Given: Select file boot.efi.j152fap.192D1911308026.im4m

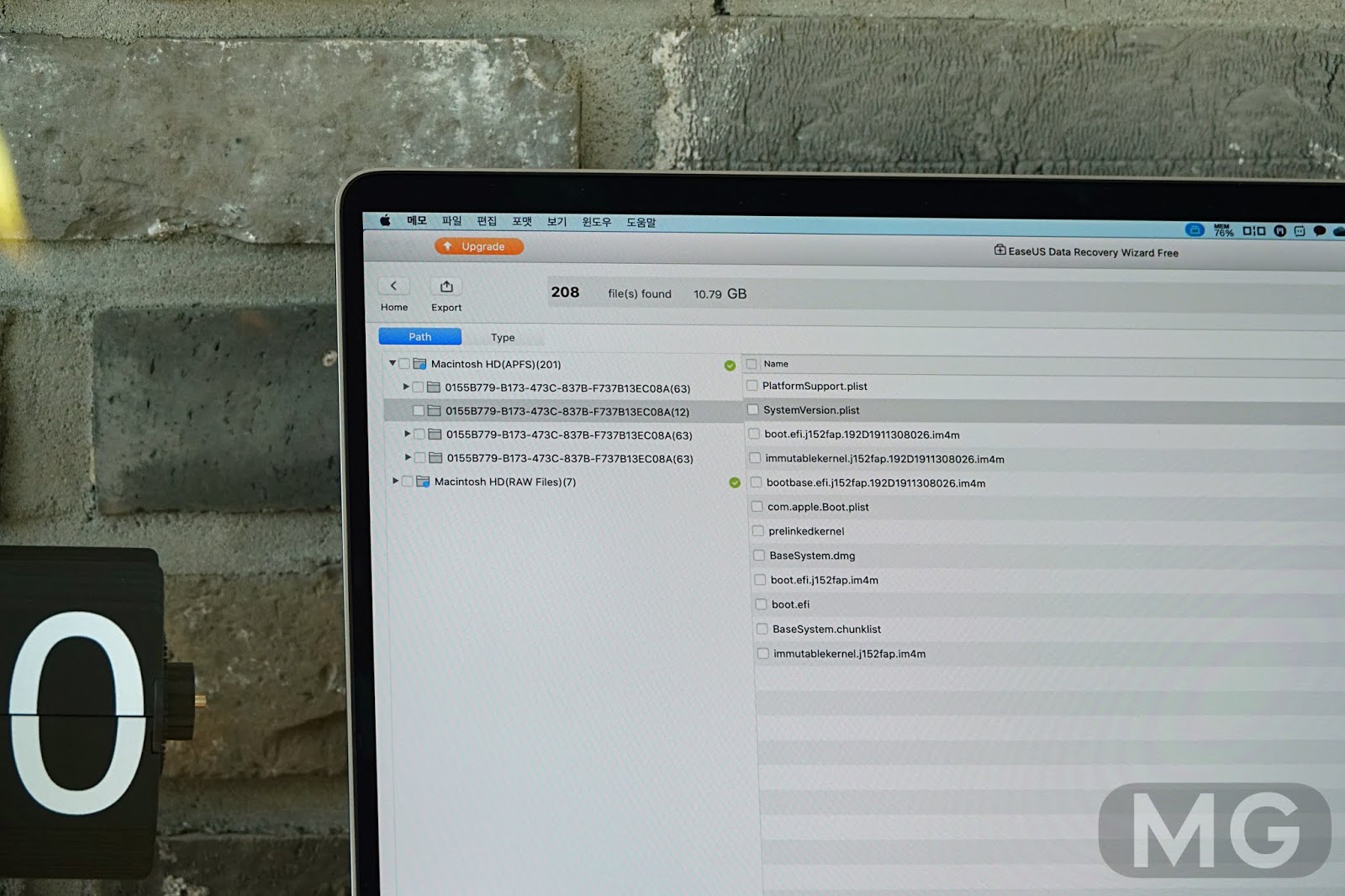Looking at the screenshot, I should tap(862, 435).
